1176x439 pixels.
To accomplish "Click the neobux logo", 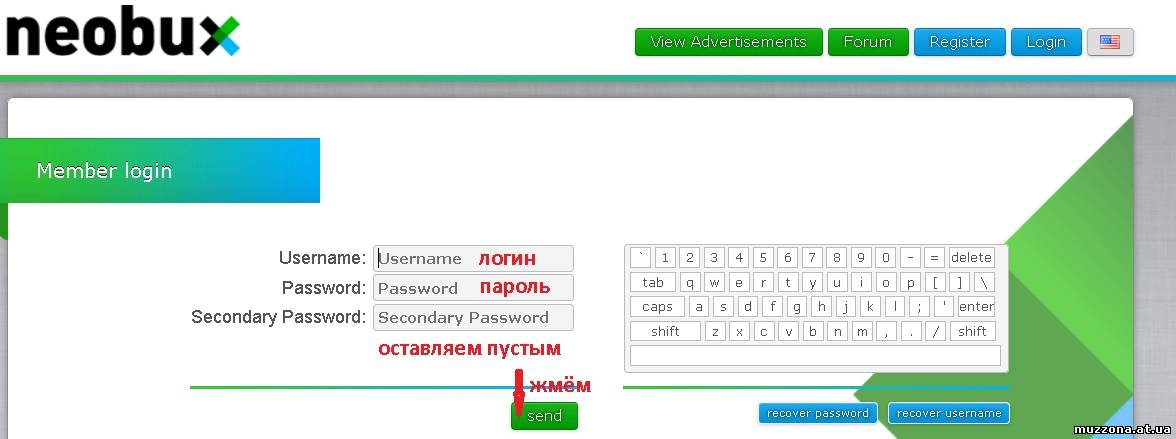I will click(122, 32).
